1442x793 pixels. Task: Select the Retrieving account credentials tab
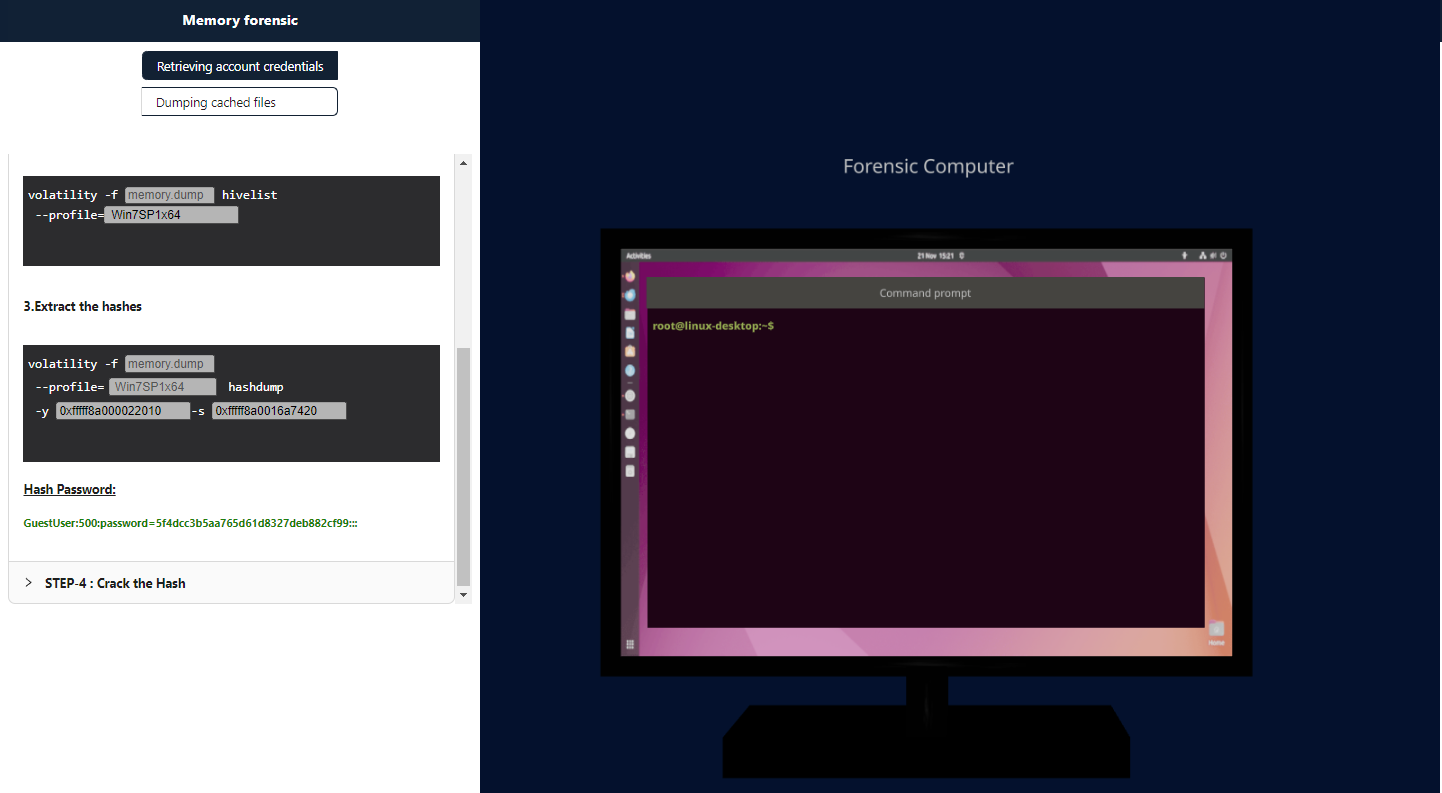(240, 66)
